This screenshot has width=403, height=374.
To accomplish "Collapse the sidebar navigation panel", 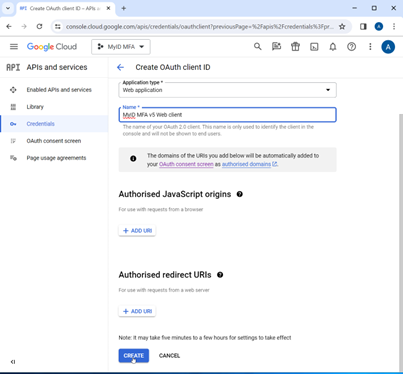I will (x=13, y=362).
